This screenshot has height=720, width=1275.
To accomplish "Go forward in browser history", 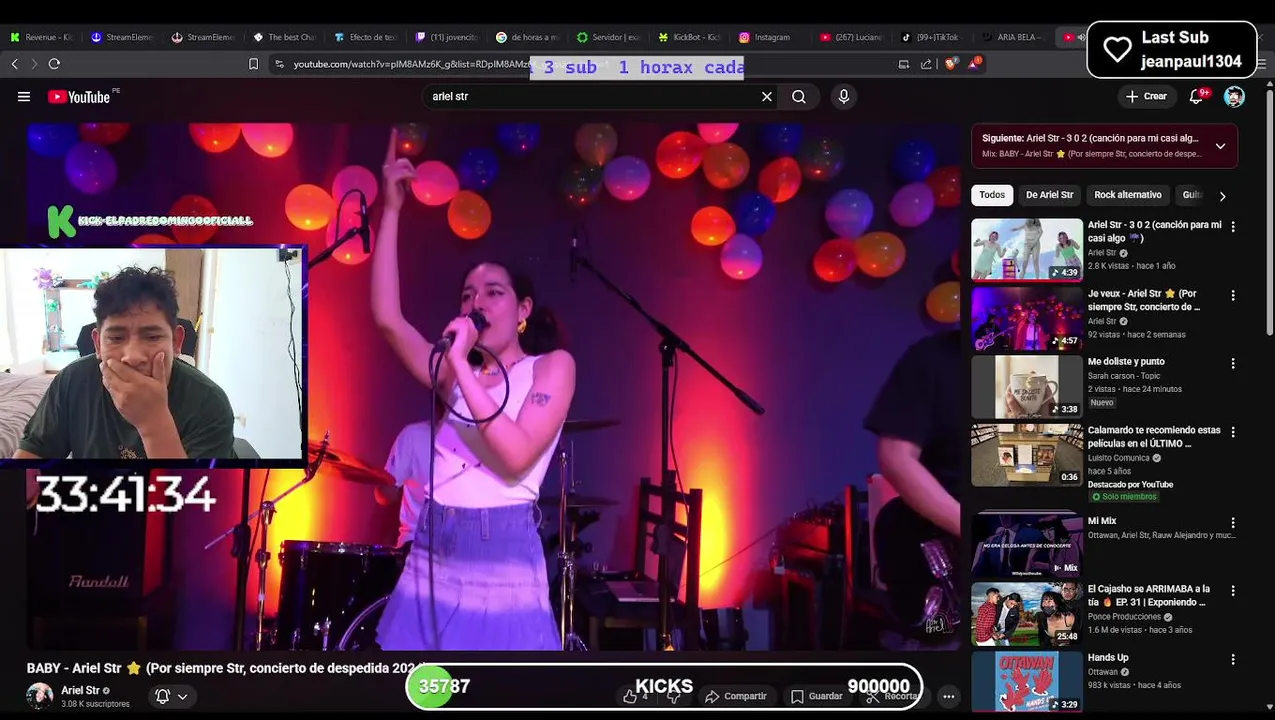I will (34, 64).
